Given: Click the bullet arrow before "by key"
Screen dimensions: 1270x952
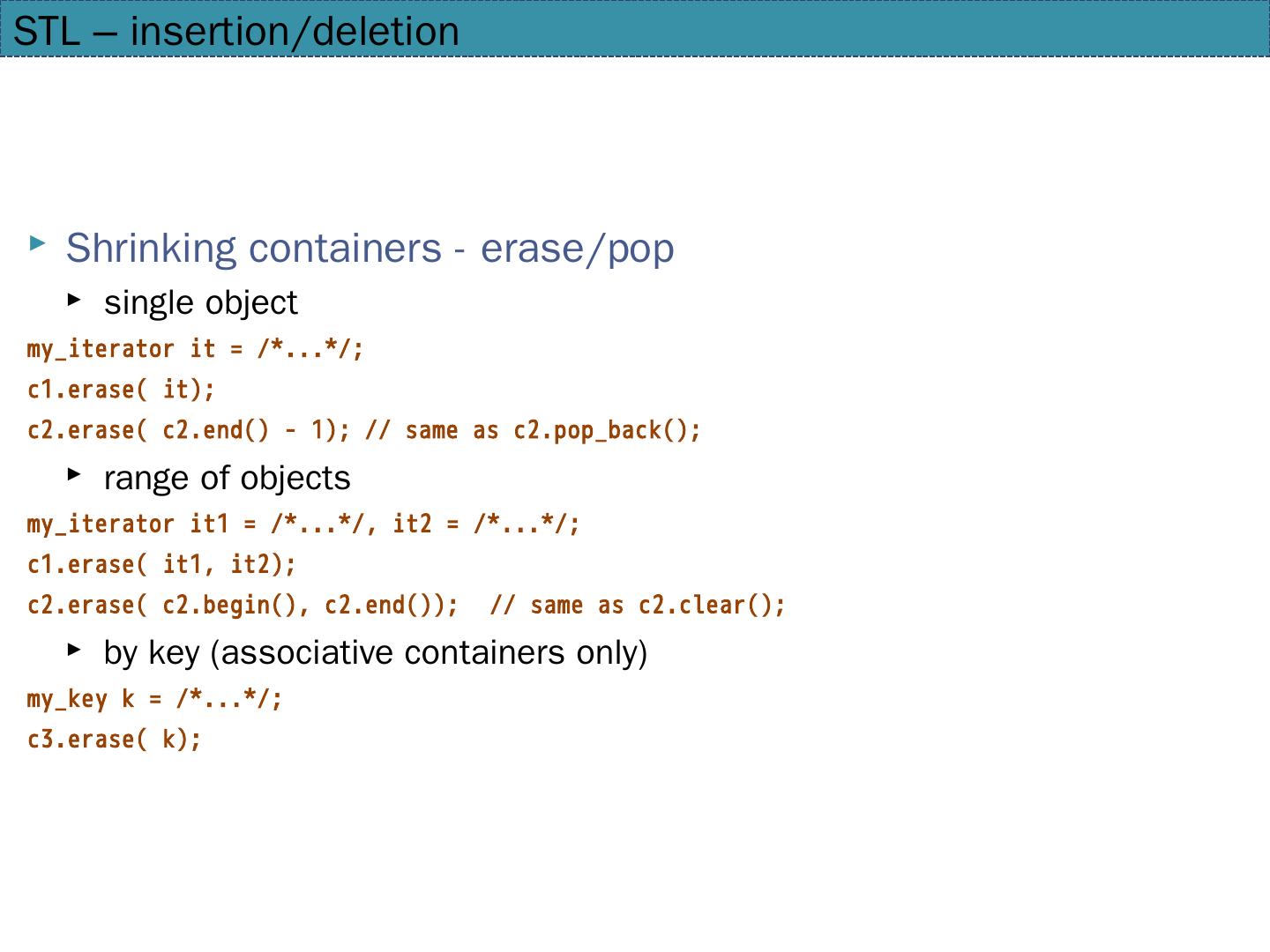Looking at the screenshot, I should click(x=74, y=650).
